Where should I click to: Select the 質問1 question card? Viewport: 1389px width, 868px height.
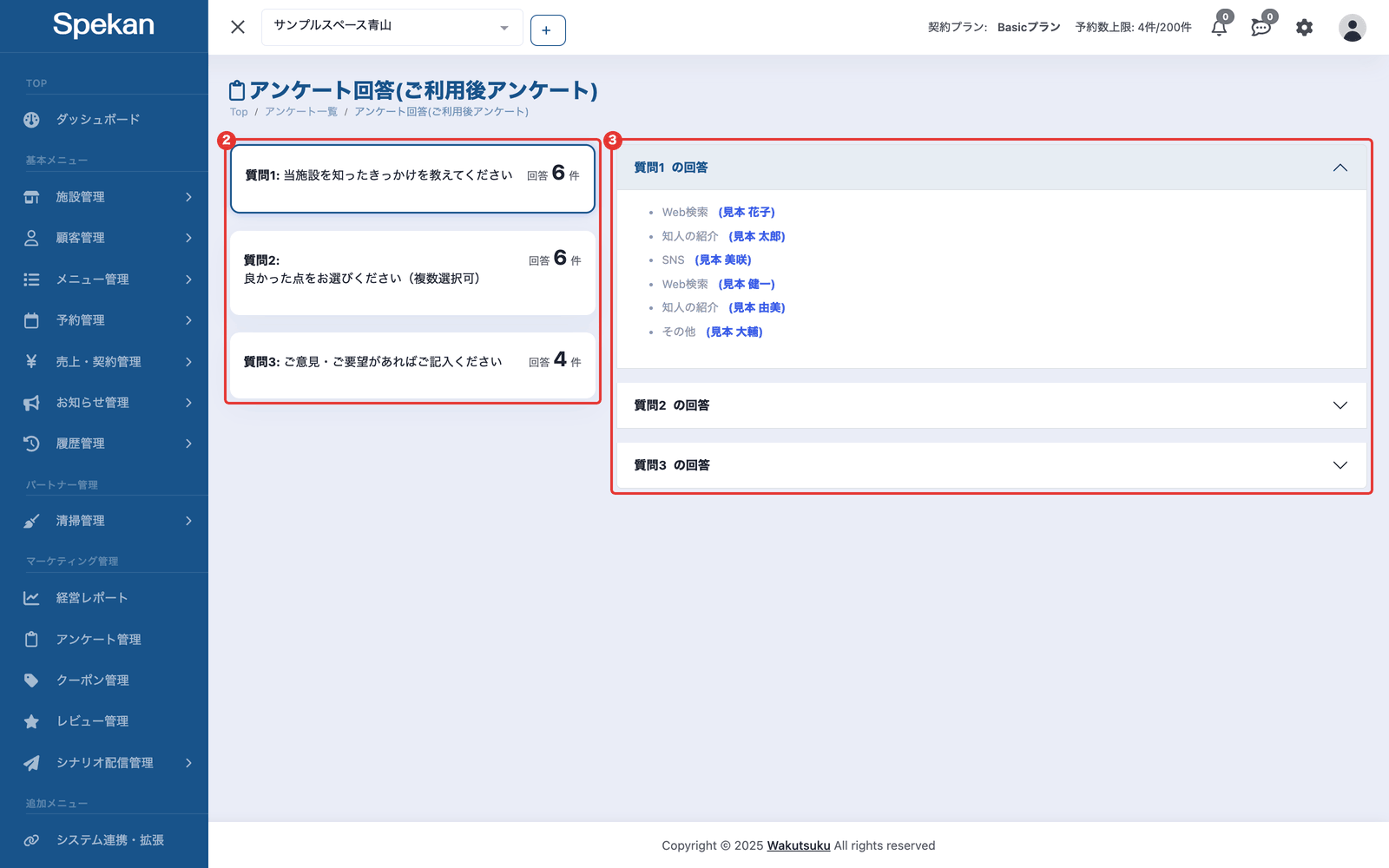click(412, 178)
